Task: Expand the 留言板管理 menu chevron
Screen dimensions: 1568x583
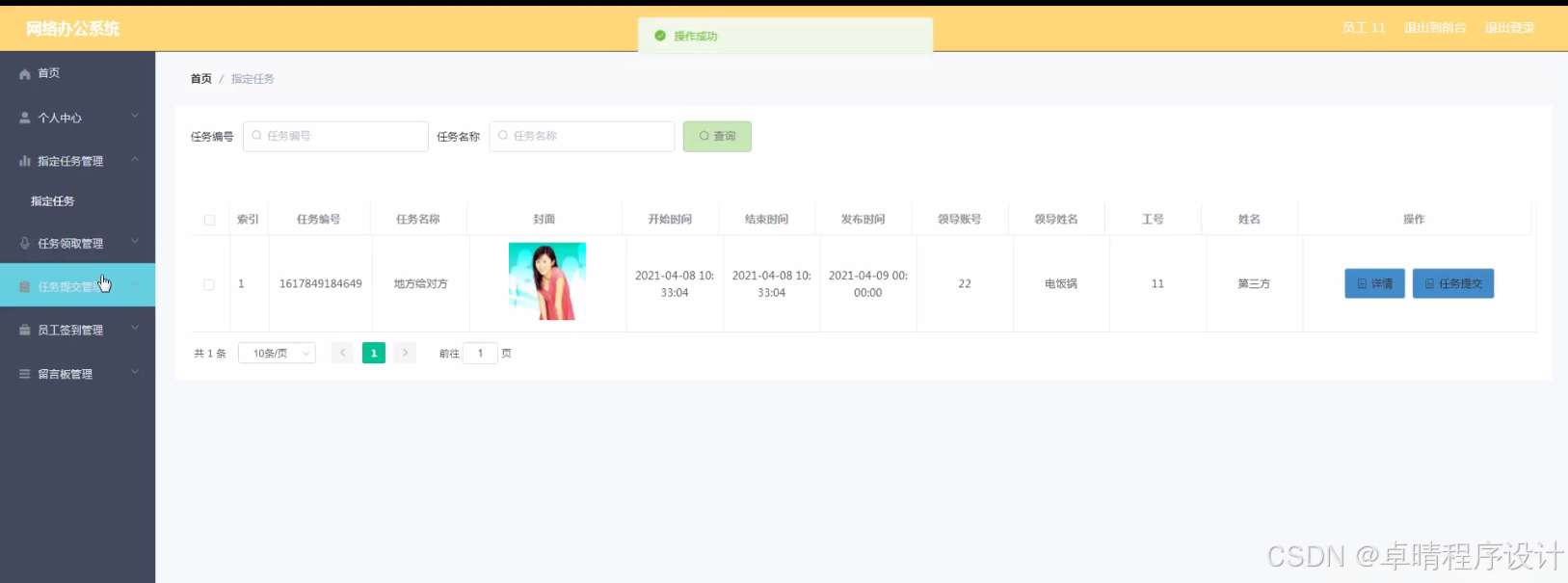Action: point(135,373)
